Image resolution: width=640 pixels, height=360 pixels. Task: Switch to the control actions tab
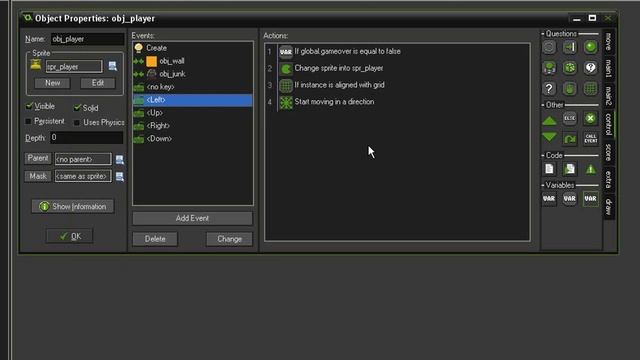pos(608,124)
